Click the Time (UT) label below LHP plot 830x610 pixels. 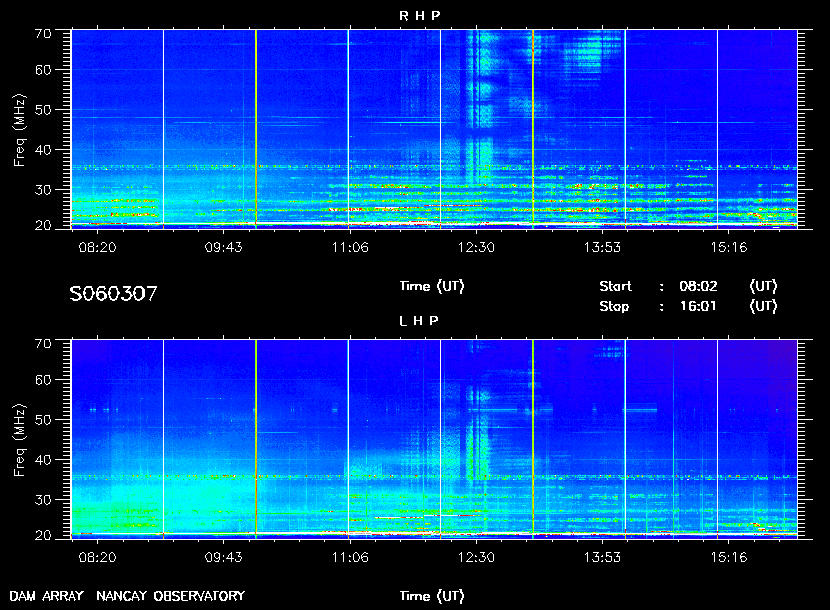432,596
